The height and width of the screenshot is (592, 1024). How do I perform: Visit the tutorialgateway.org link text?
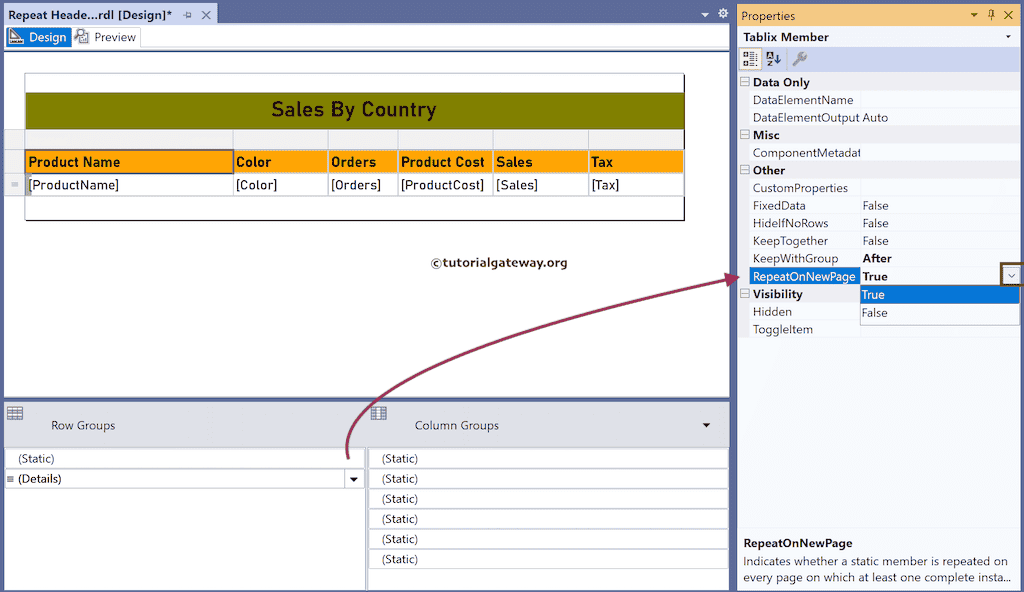500,262
